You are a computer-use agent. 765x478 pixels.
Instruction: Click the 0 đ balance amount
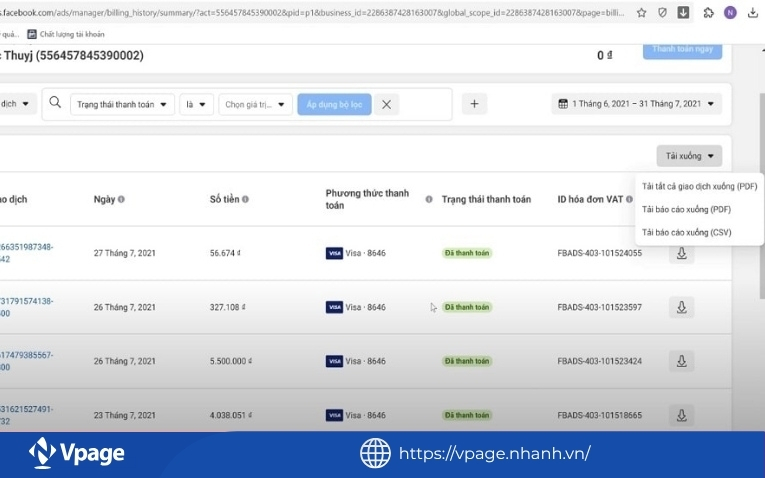coord(604,56)
